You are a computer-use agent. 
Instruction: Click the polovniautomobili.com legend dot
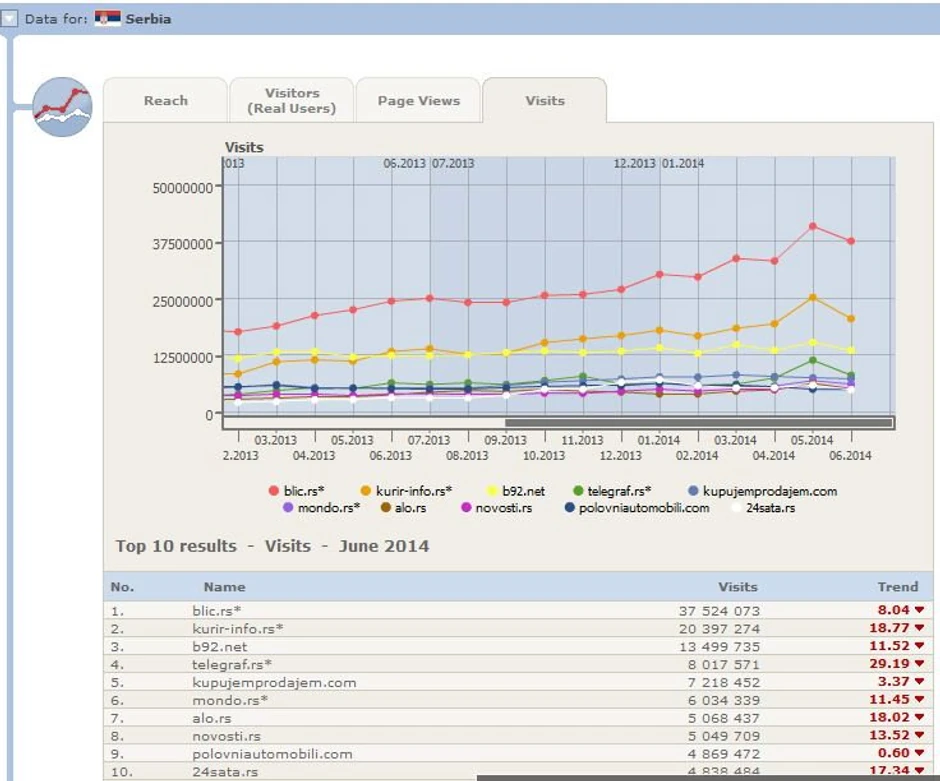click(x=570, y=508)
